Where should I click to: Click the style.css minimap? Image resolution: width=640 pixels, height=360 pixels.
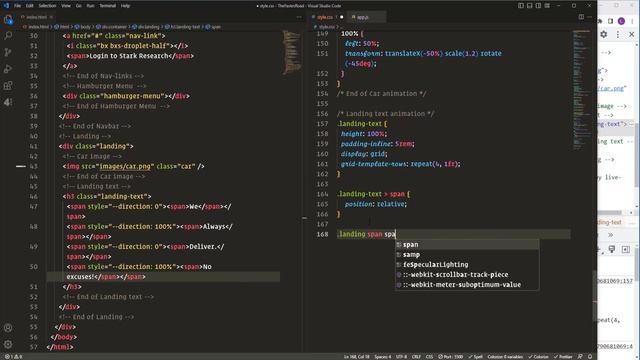point(582,90)
